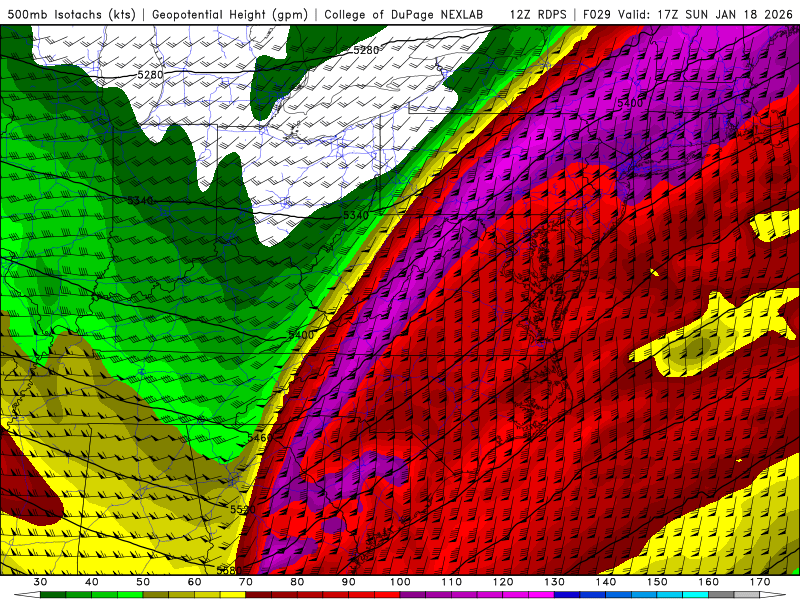800x600 pixels.
Task: Click the cyan colorbar swatch before 160
Action: (x=695, y=595)
